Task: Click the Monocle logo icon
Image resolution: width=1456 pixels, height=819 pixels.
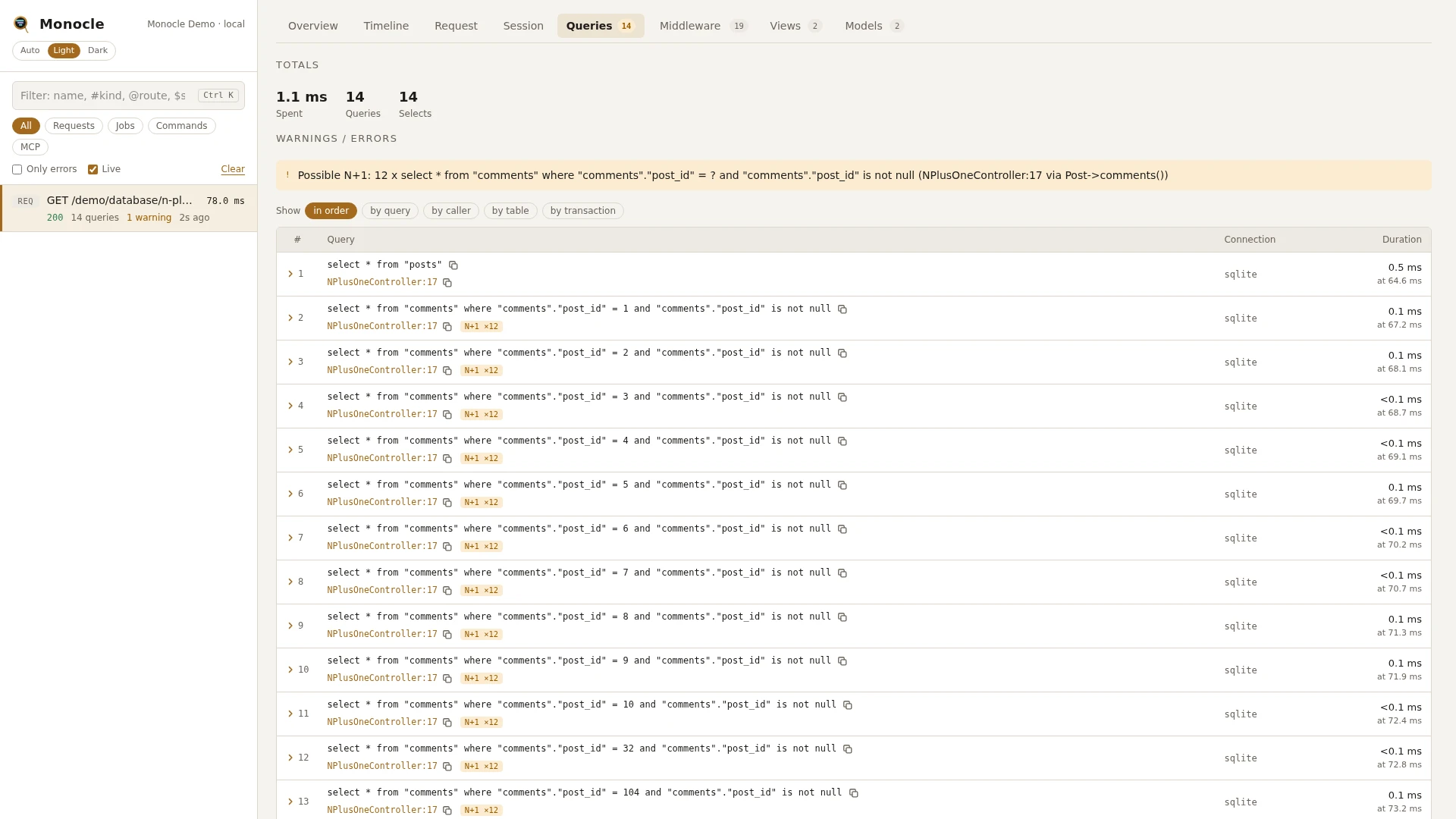Action: (x=21, y=24)
